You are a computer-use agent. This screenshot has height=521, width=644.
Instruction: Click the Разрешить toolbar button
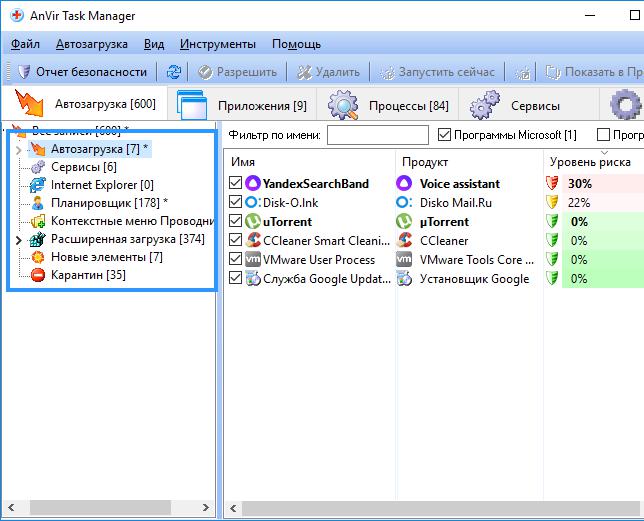[237, 72]
